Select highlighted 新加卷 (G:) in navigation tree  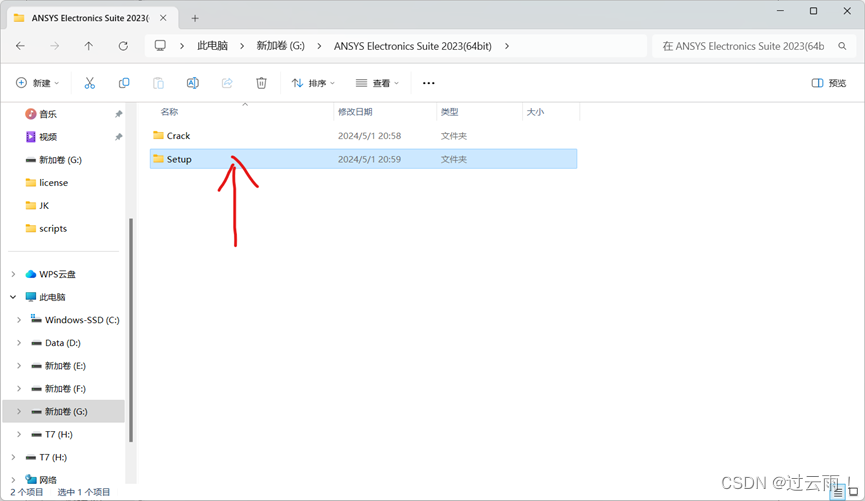pyautogui.click(x=63, y=412)
